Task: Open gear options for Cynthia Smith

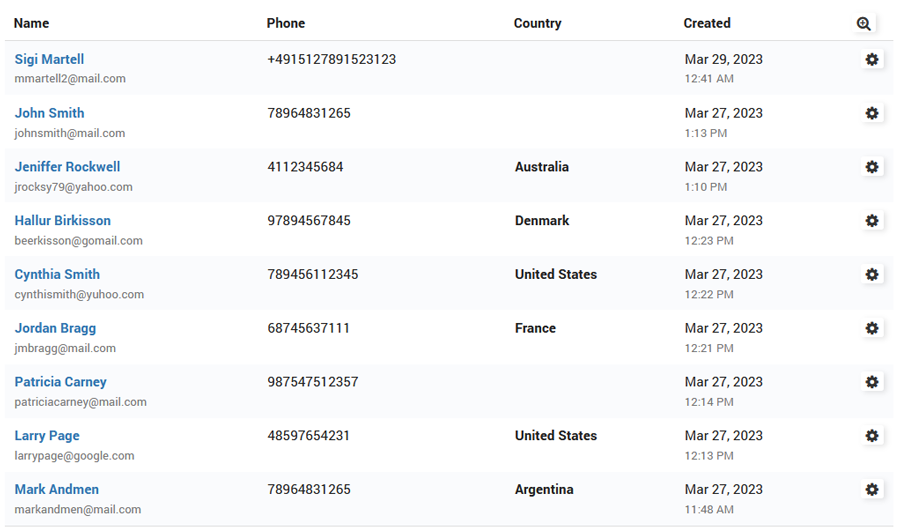Action: pos(872,275)
